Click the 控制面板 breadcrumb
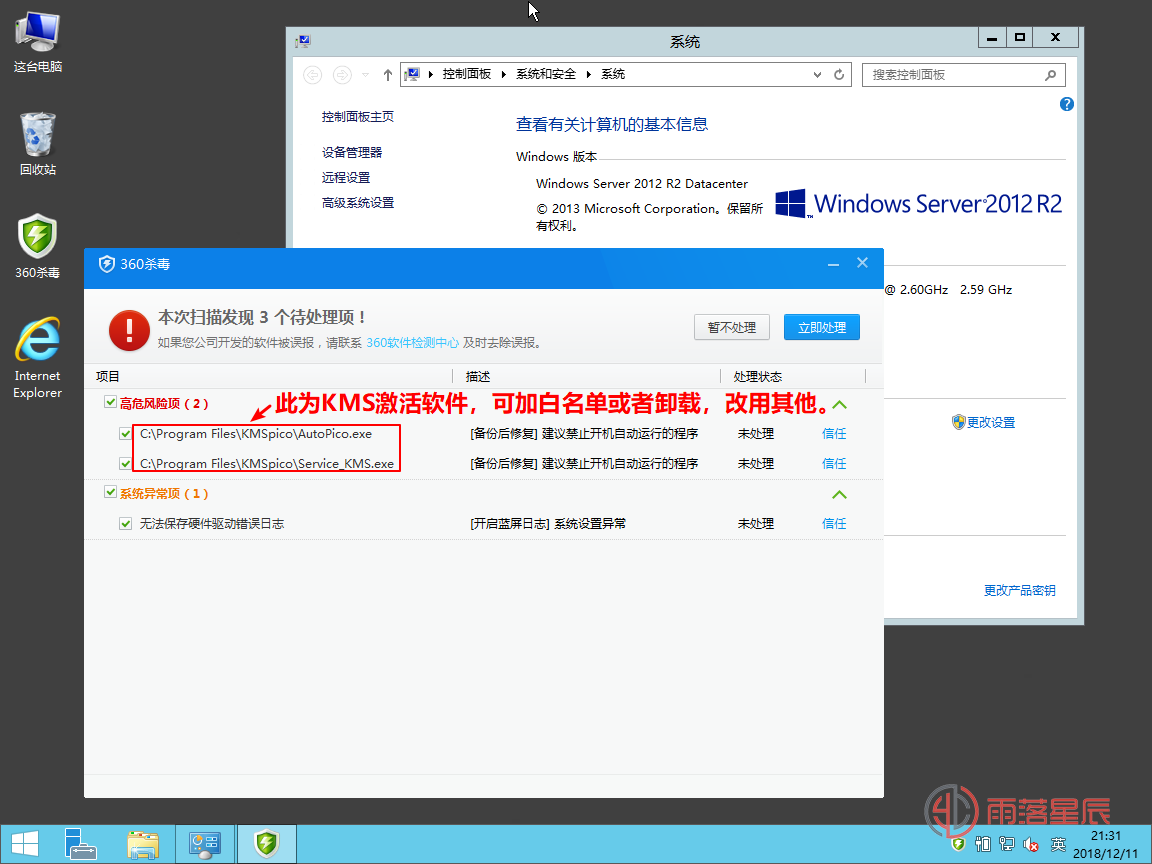Viewport: 1152px width, 864px height. [x=467, y=74]
